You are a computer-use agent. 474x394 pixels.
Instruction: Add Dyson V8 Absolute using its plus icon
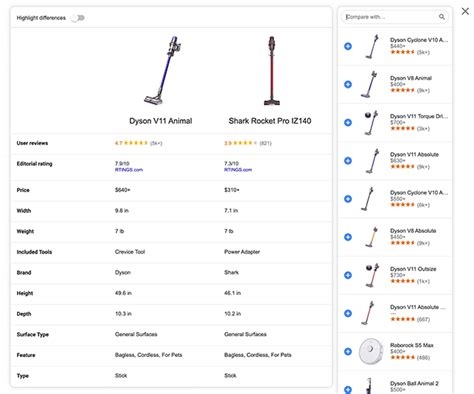point(348,237)
